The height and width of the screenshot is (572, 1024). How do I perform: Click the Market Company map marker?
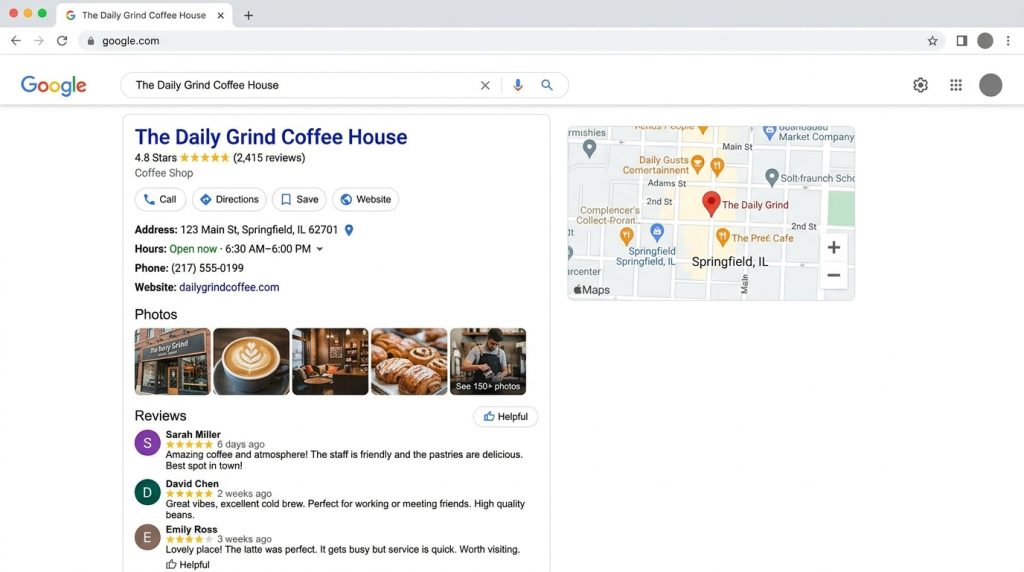pyautogui.click(x=769, y=133)
